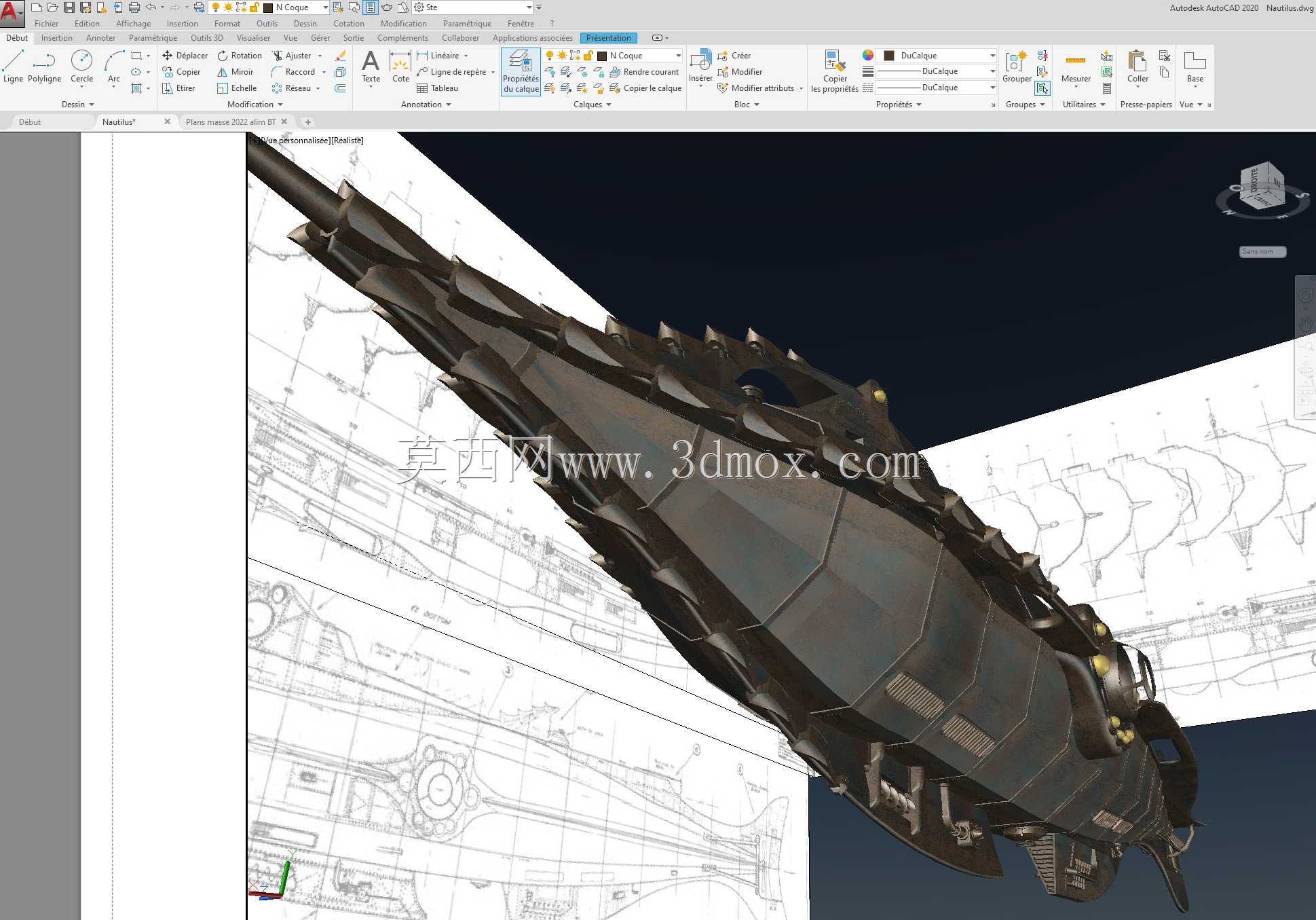
Task: Expand the Modification panel options
Action: (255, 105)
